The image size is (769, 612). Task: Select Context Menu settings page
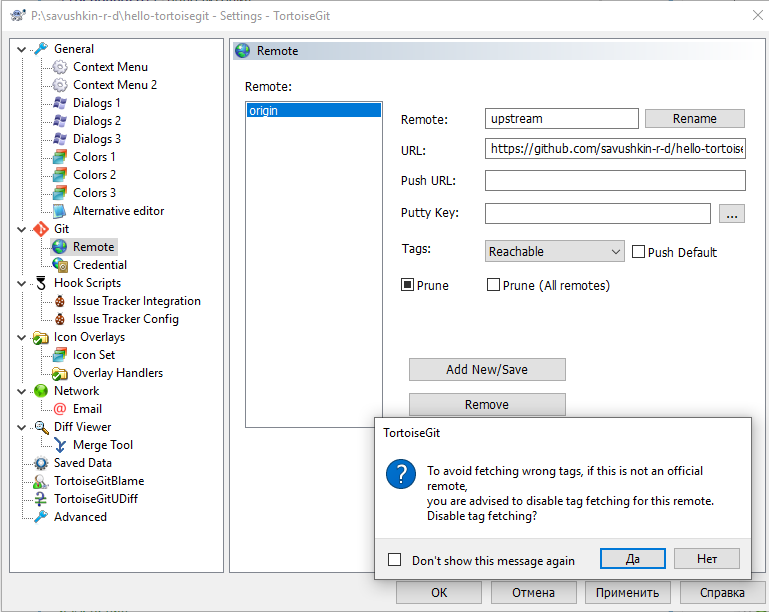110,67
